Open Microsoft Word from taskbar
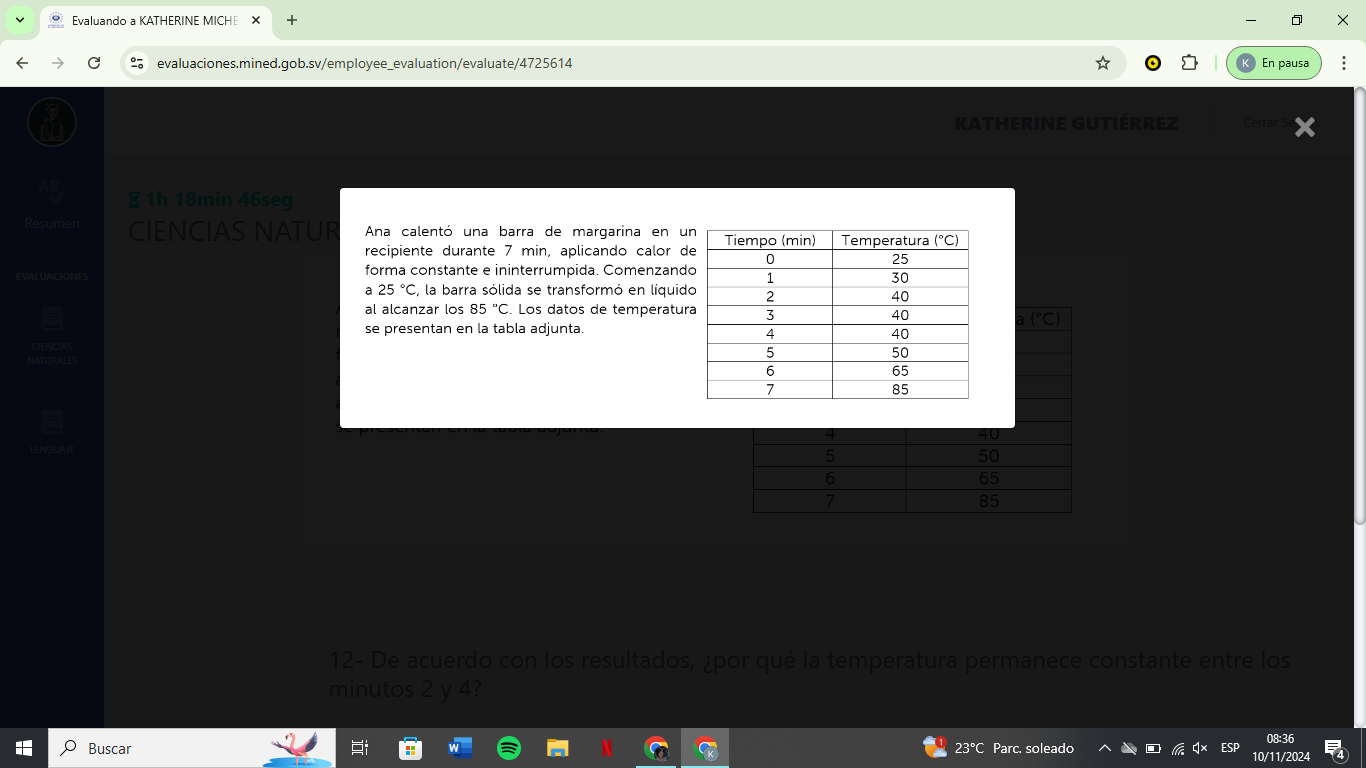 460,748
